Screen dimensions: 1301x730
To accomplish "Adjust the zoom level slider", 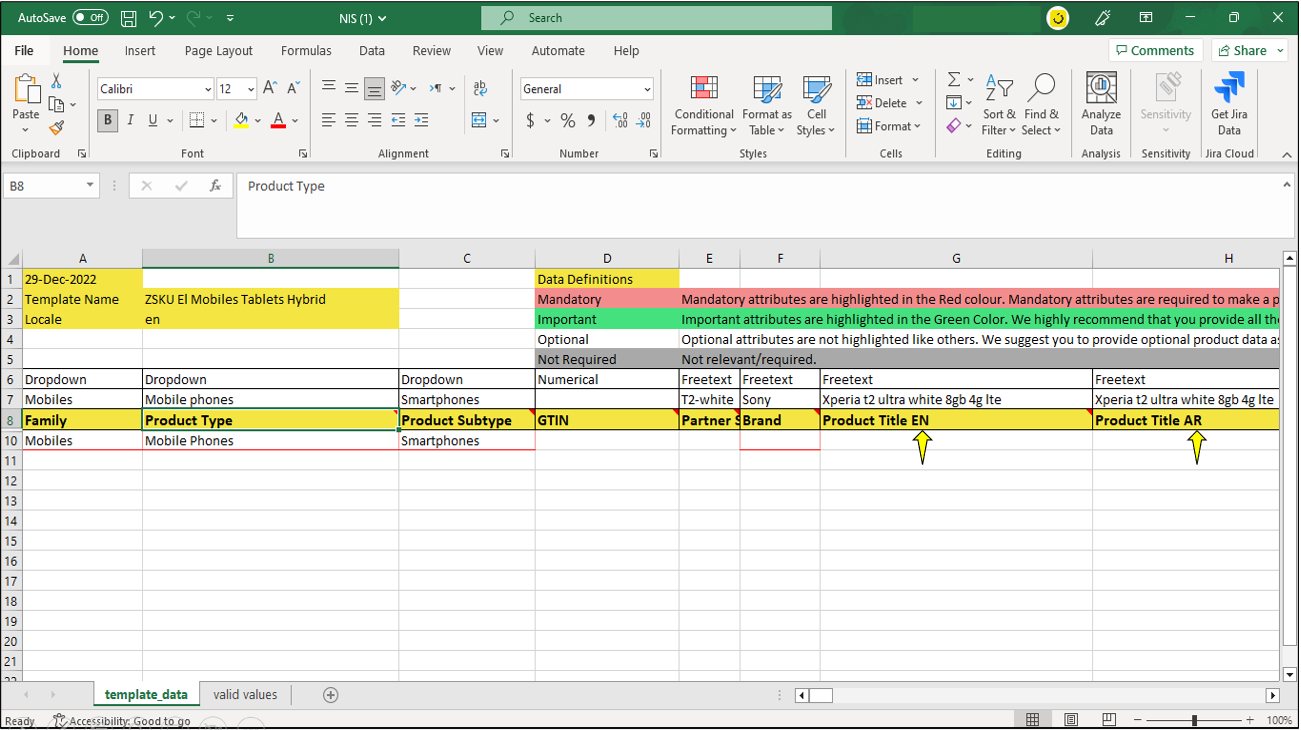I will point(1194,720).
